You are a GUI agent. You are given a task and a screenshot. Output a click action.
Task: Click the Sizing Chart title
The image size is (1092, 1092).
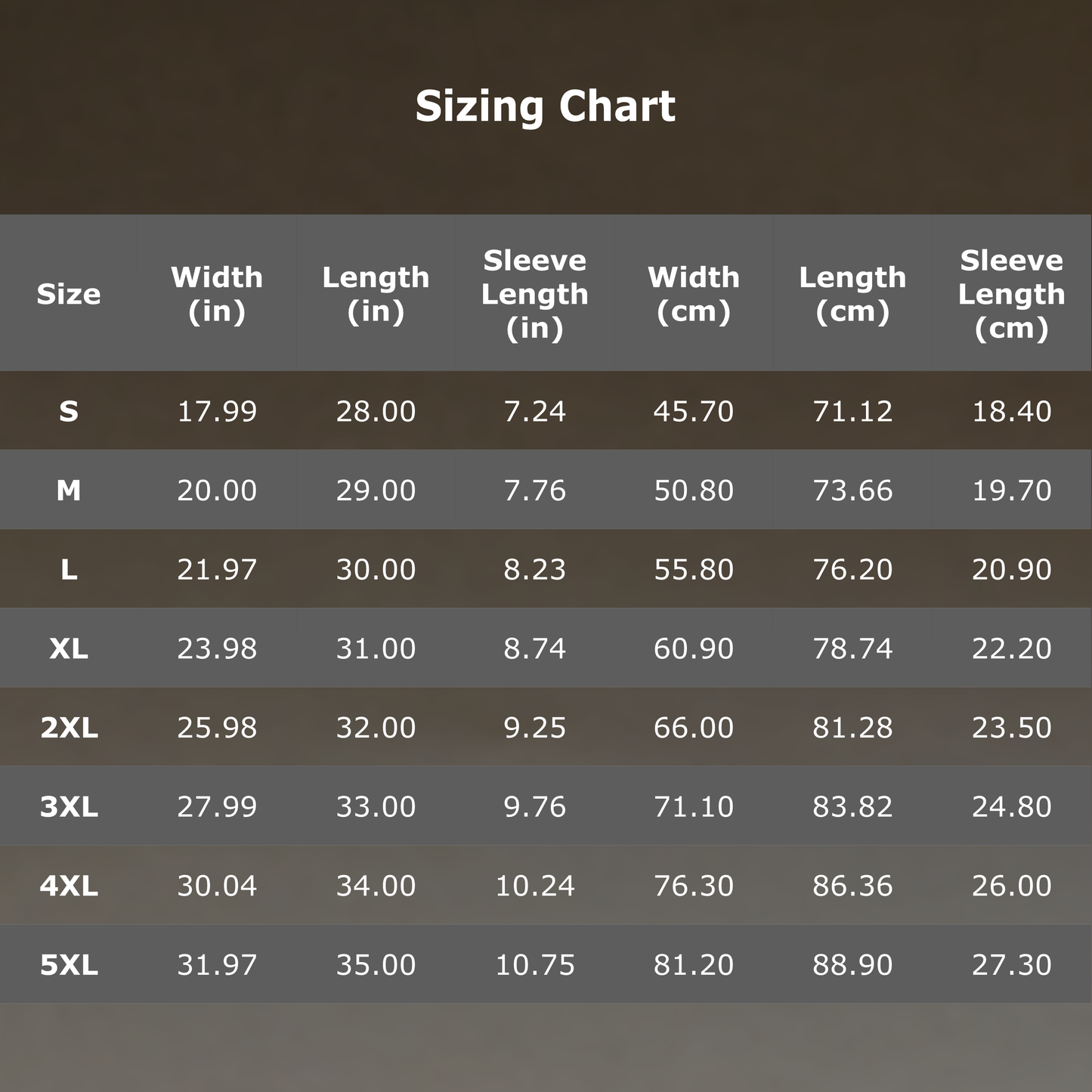pos(545,106)
